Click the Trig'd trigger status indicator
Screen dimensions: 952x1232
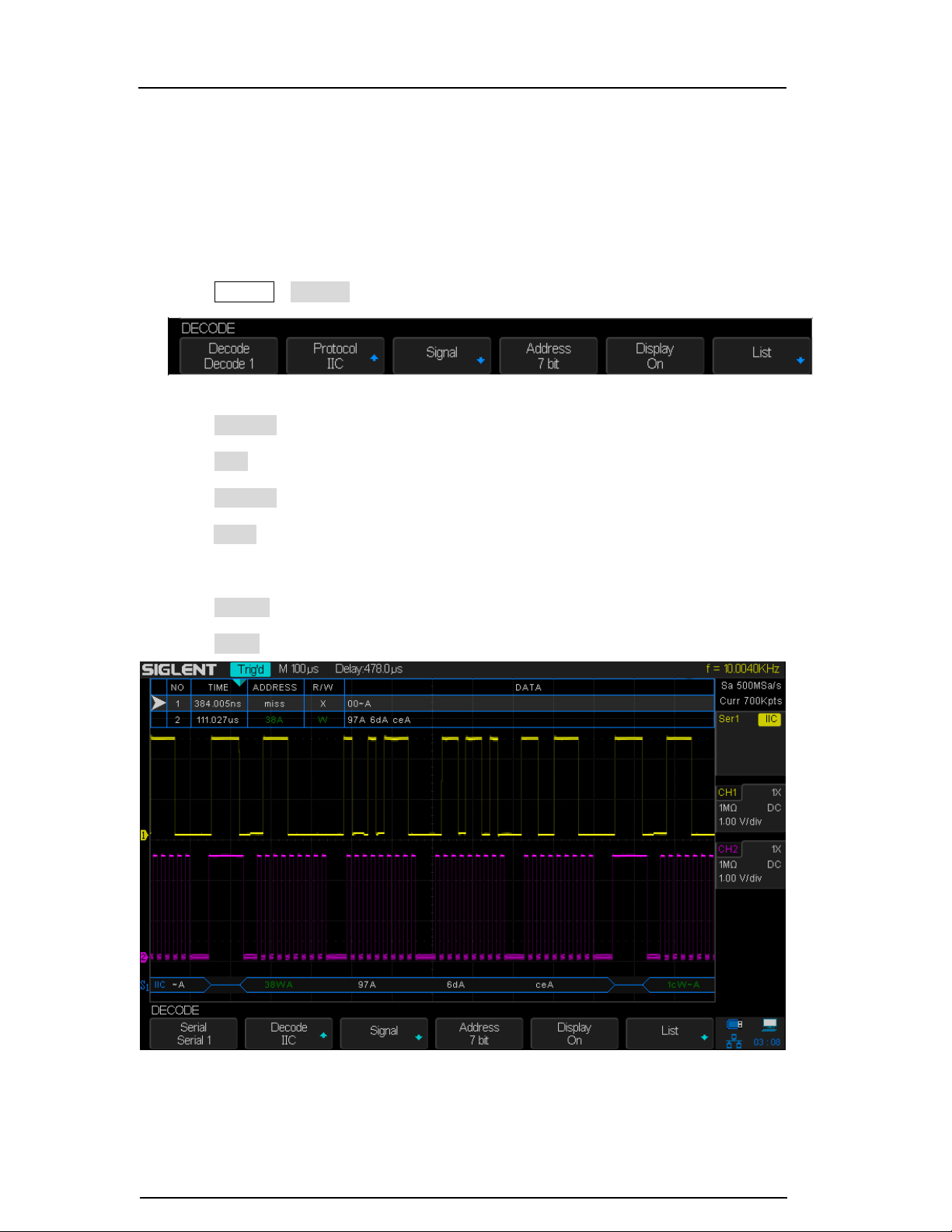point(250,669)
